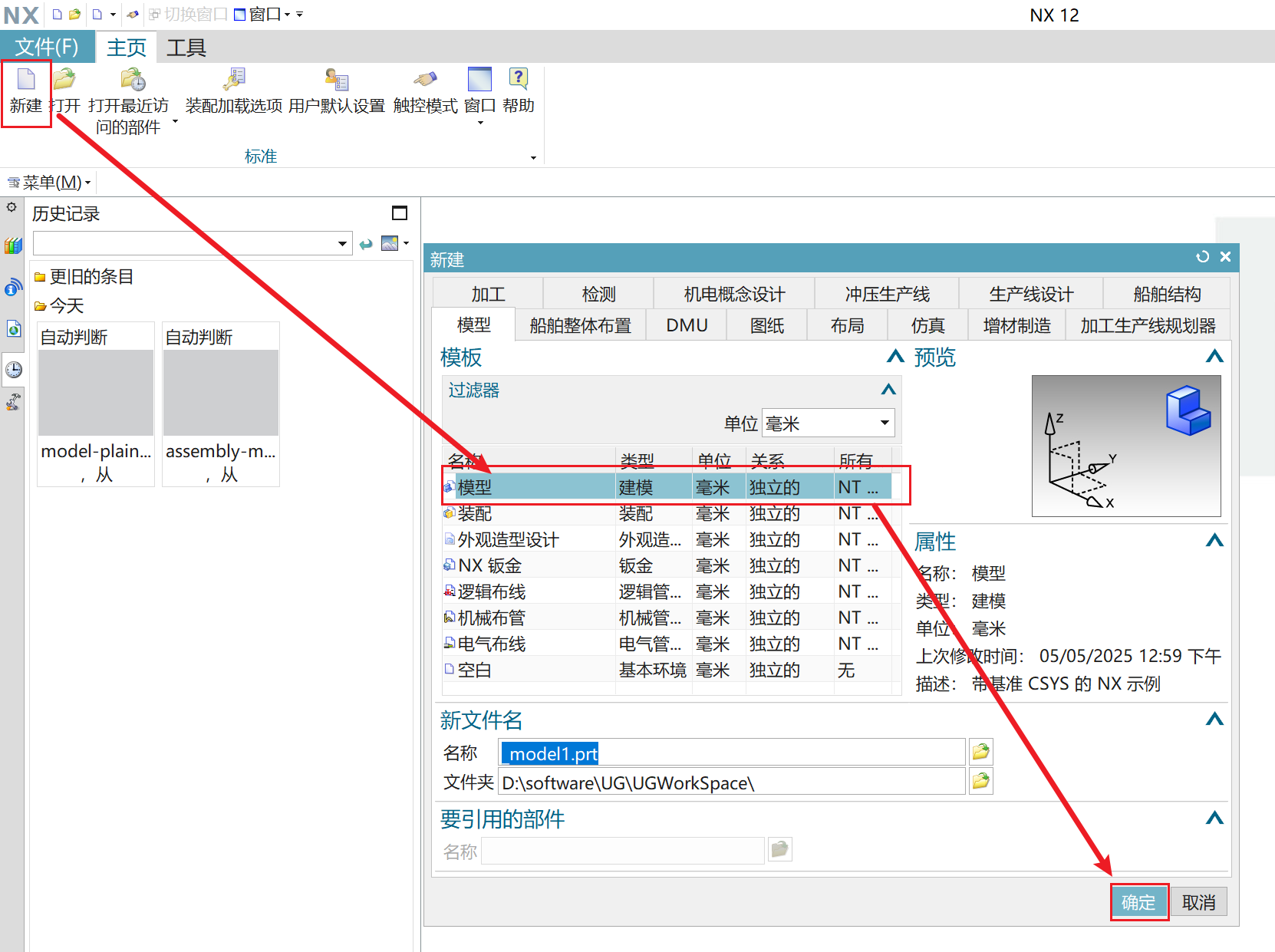The height and width of the screenshot is (952, 1275).
Task: Open the 窗口 dropdown in title bar
Action: 287,15
